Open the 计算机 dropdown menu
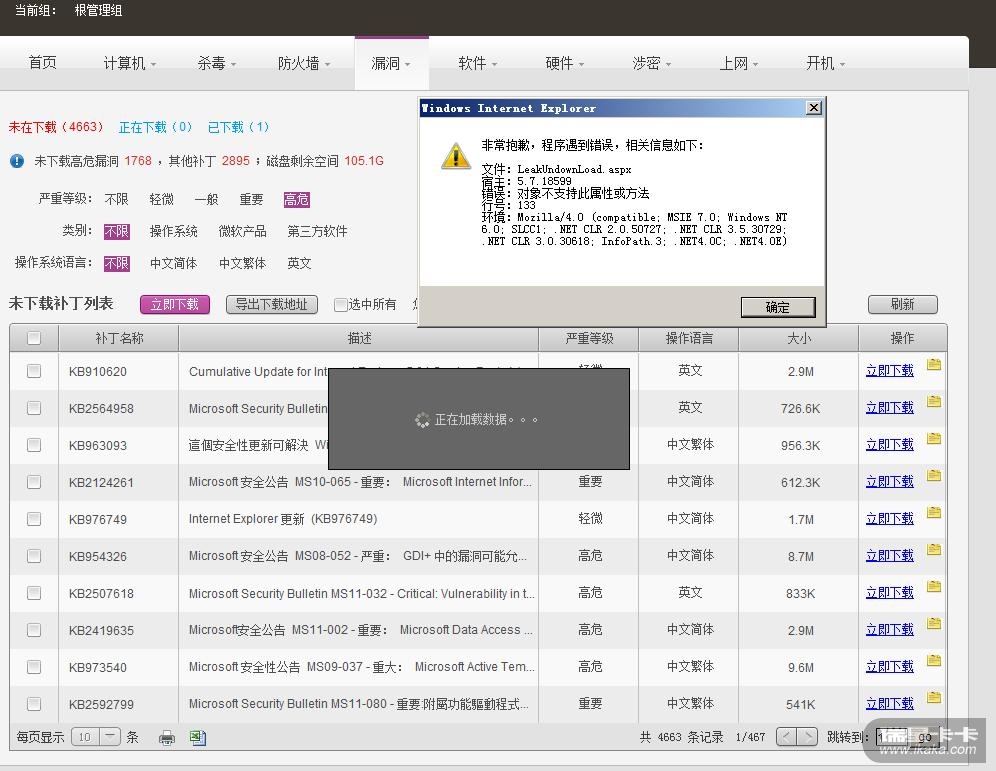Image resolution: width=996 pixels, height=771 pixels. [x=130, y=63]
